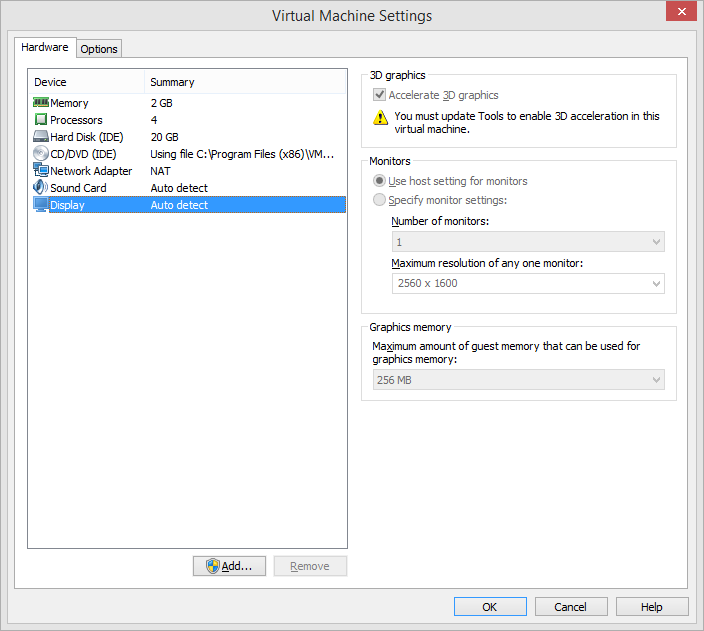
Task: Open the Number of monitors dropdown
Action: (x=528, y=242)
